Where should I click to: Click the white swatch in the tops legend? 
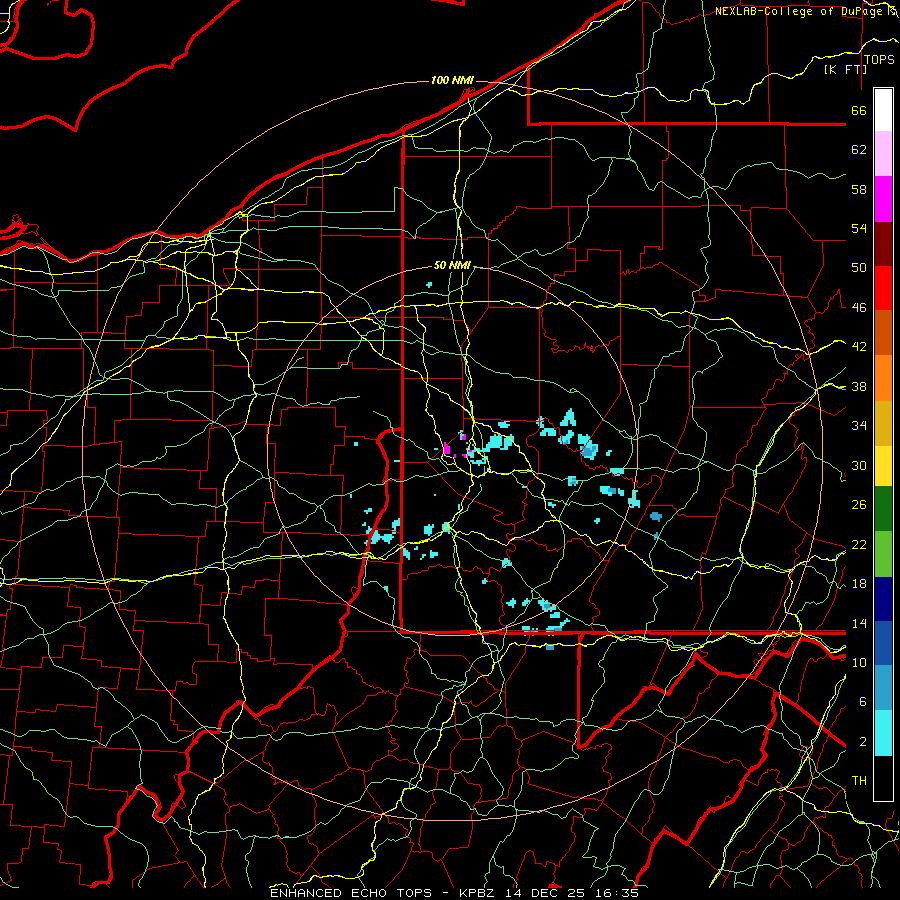tap(883, 110)
